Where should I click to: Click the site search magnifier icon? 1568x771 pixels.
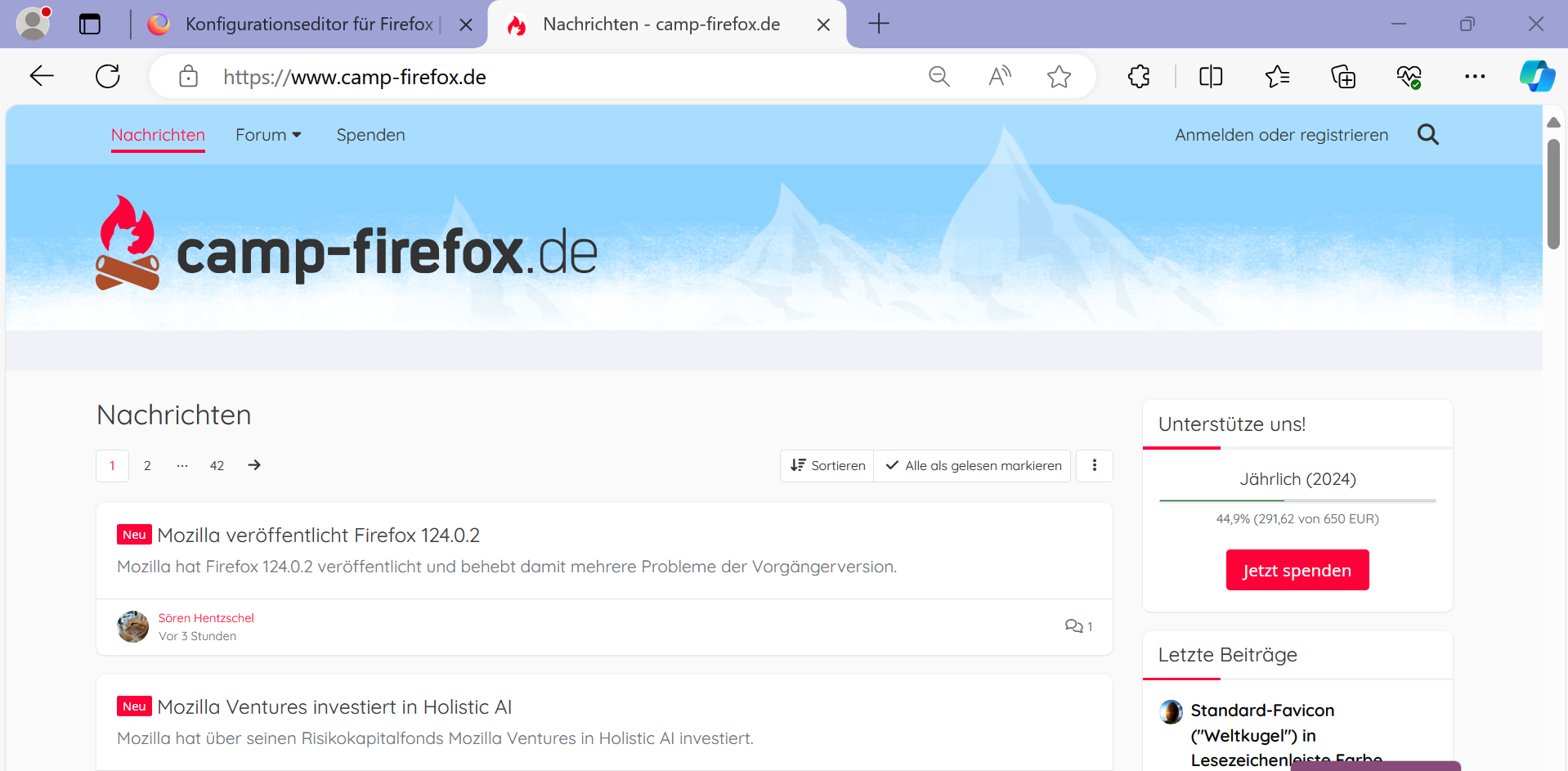1428,135
